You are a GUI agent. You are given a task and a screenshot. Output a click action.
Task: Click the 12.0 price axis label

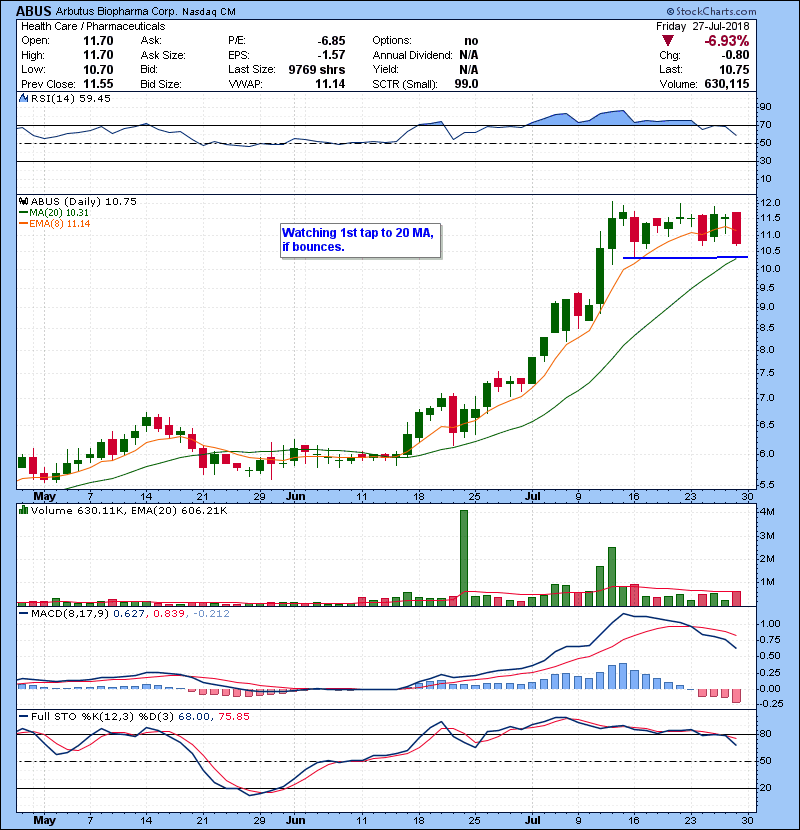tap(770, 203)
